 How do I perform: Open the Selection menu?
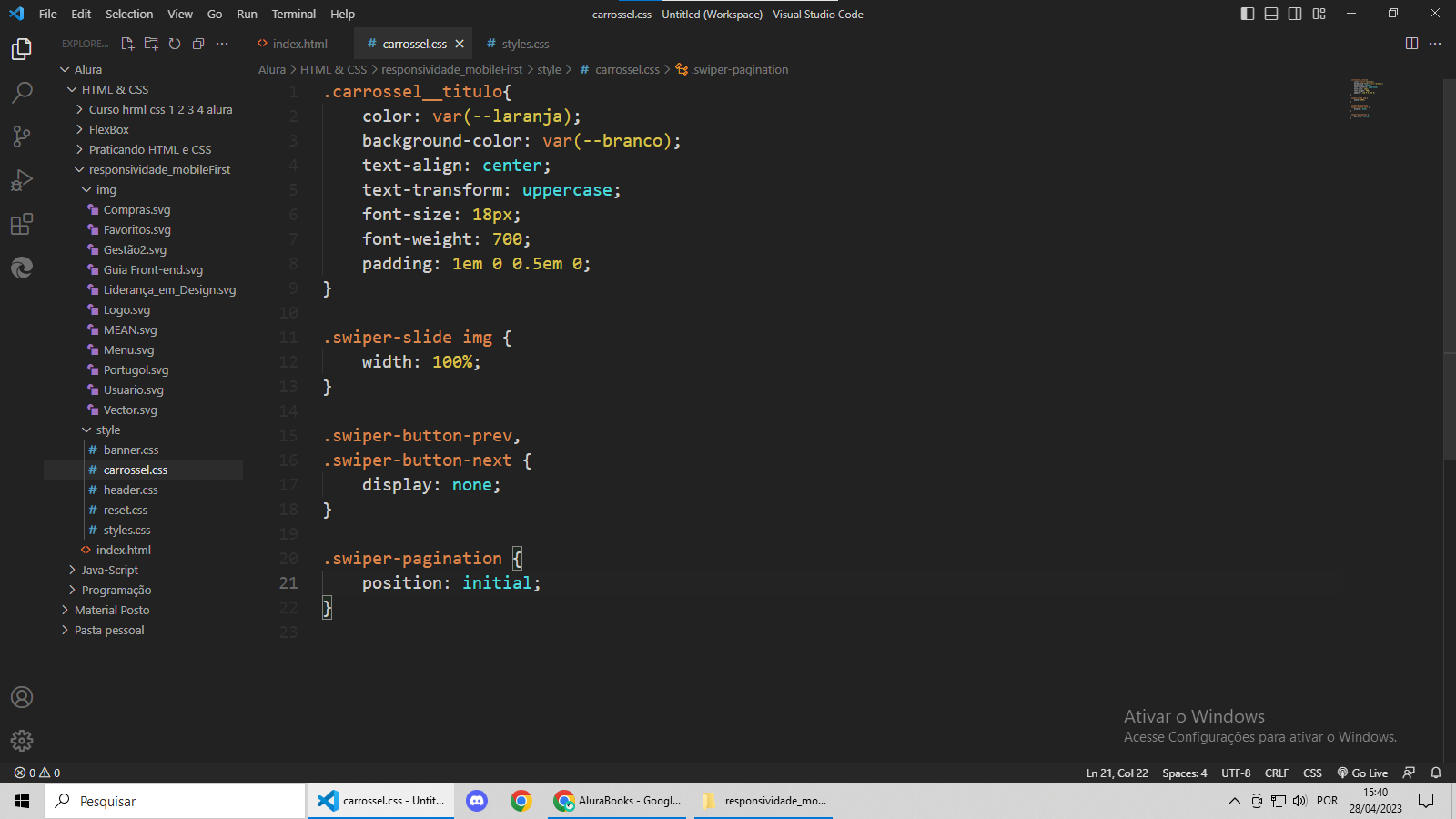pos(129,14)
